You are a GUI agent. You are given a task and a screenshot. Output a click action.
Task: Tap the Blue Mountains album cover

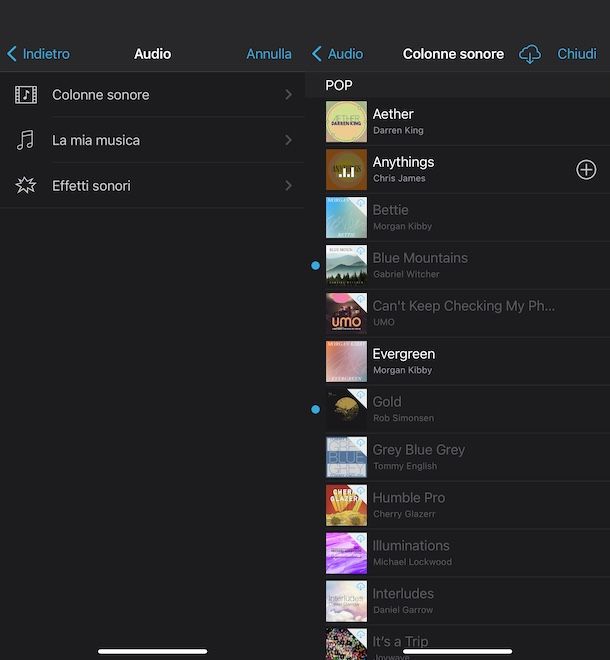click(x=346, y=266)
